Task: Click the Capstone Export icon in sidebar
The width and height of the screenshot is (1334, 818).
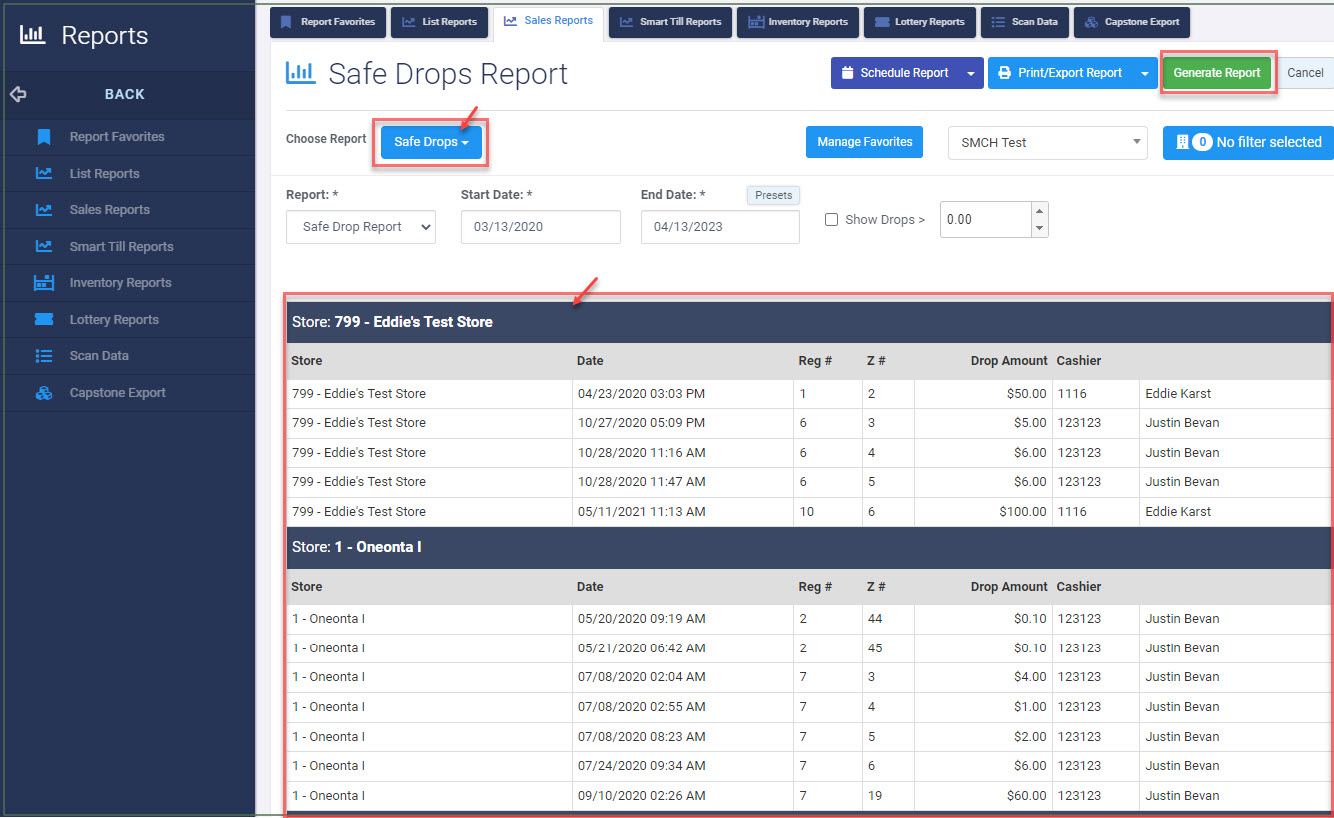Action: 44,393
